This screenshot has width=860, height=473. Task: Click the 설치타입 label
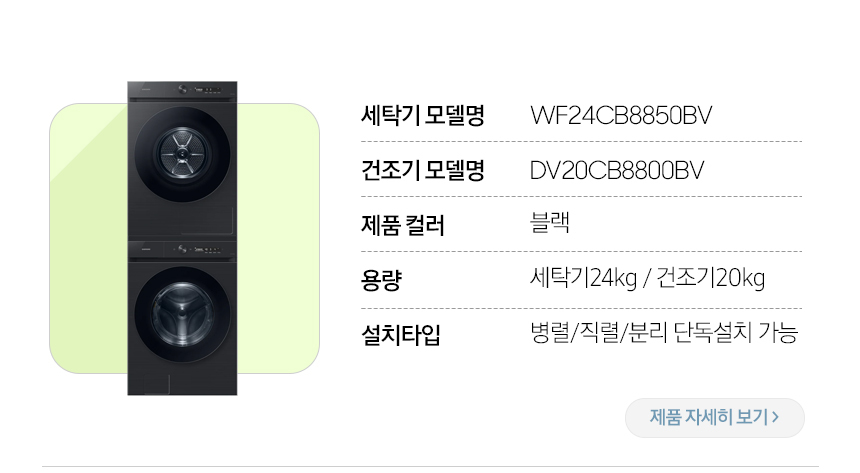pyautogui.click(x=401, y=335)
